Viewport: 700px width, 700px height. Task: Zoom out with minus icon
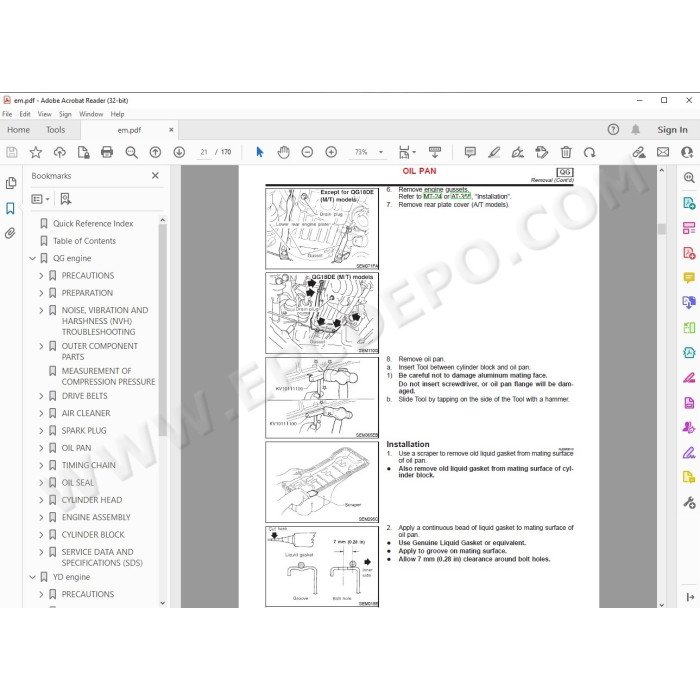coord(307,152)
